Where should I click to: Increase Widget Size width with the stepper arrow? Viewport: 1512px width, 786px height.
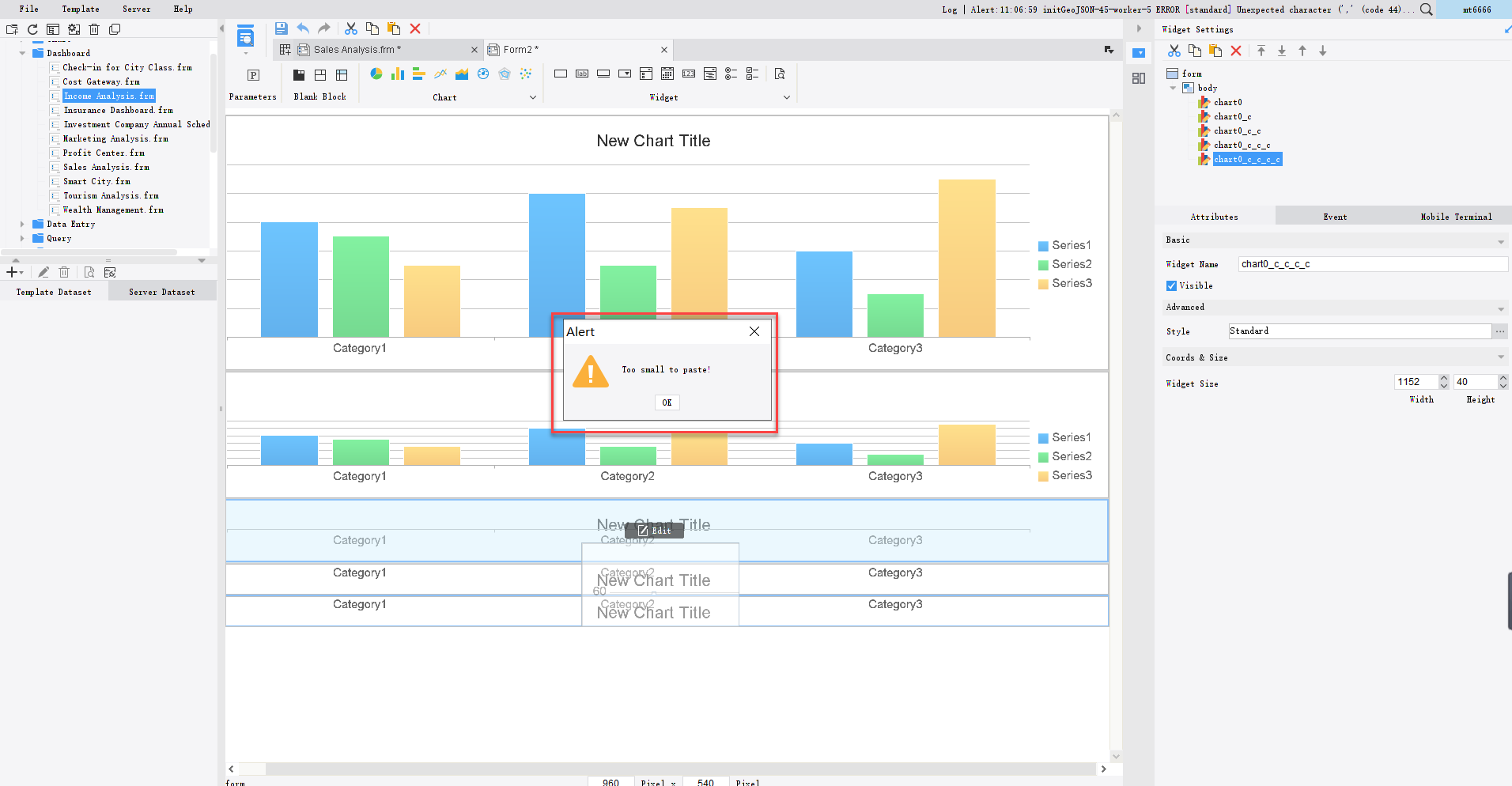1444,377
